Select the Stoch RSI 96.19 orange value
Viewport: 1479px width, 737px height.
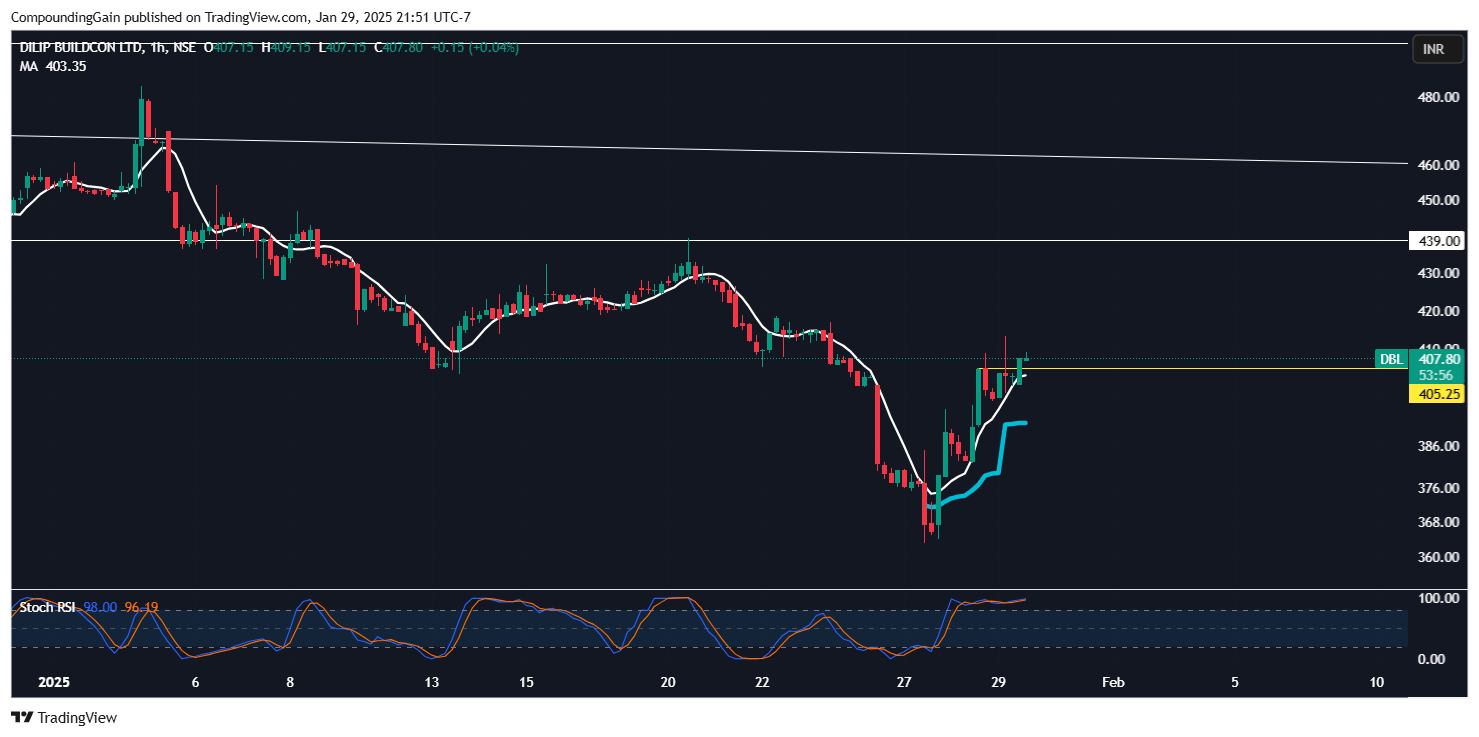[141, 607]
